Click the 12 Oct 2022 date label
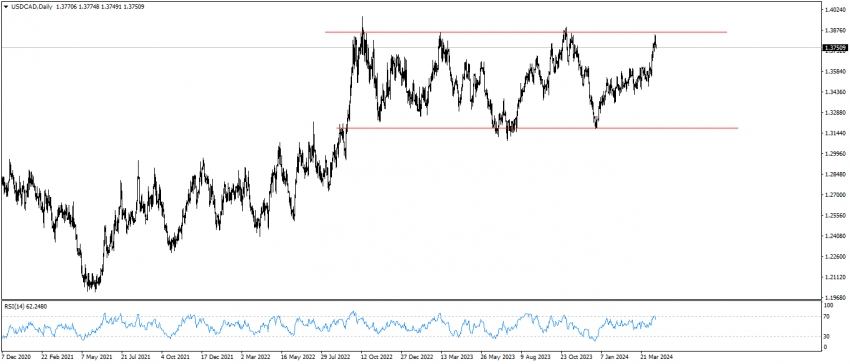 click(377, 357)
